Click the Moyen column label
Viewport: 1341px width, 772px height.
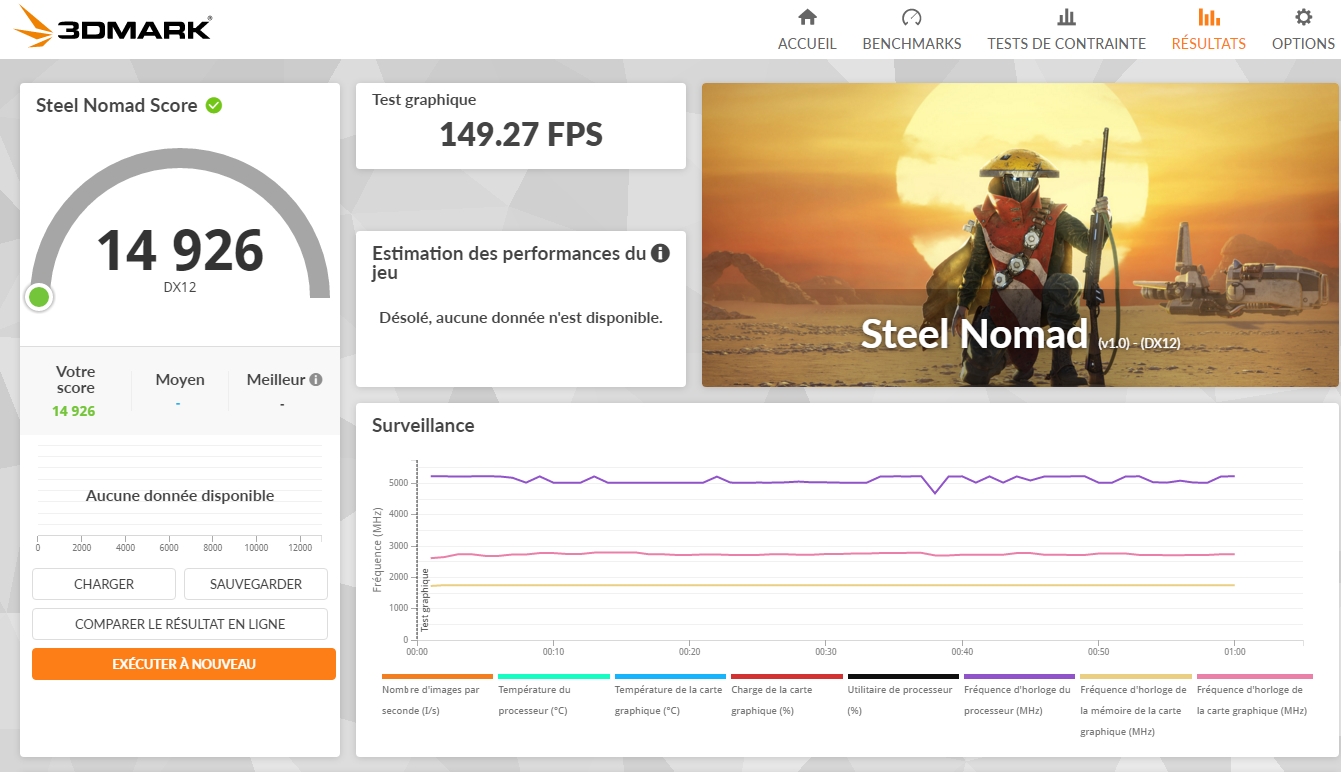(x=180, y=380)
